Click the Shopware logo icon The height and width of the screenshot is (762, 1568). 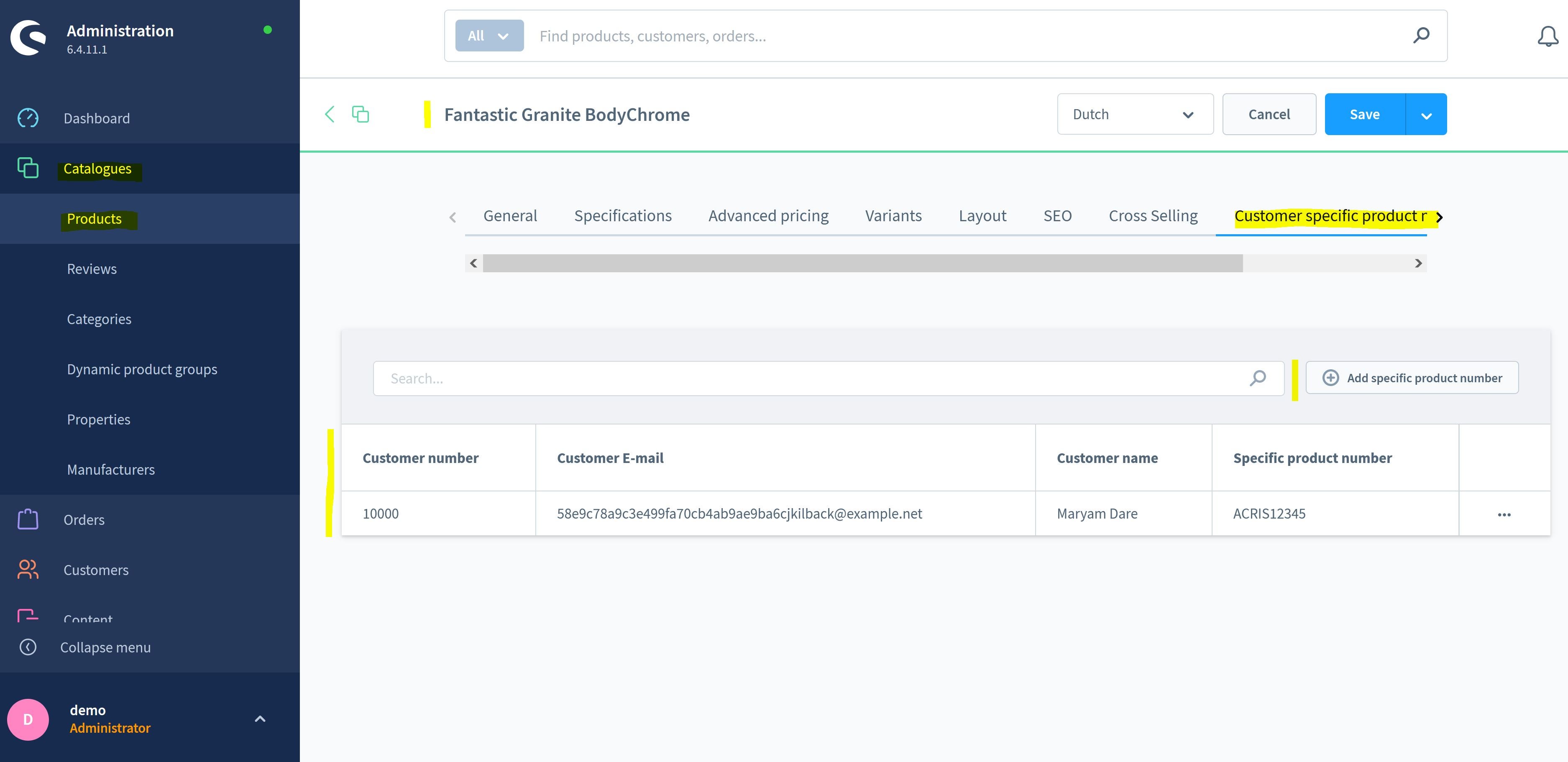pyautogui.click(x=28, y=38)
